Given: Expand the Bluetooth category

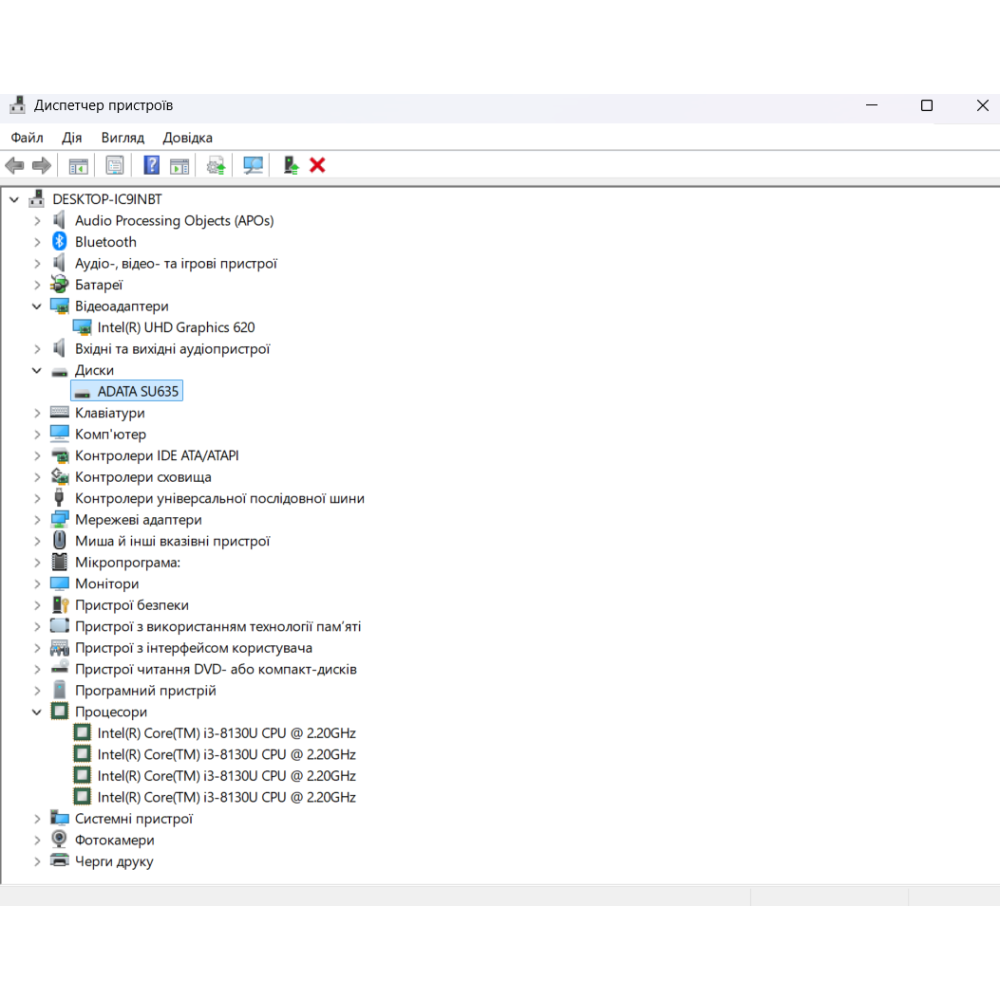Looking at the screenshot, I should pyautogui.click(x=37, y=242).
